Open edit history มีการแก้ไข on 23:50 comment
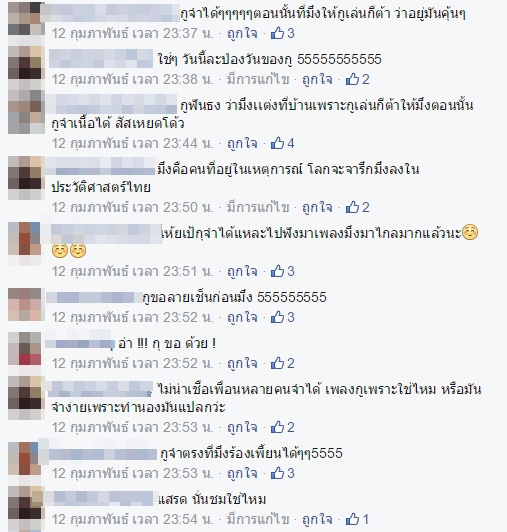507x532 pixels. point(258,207)
